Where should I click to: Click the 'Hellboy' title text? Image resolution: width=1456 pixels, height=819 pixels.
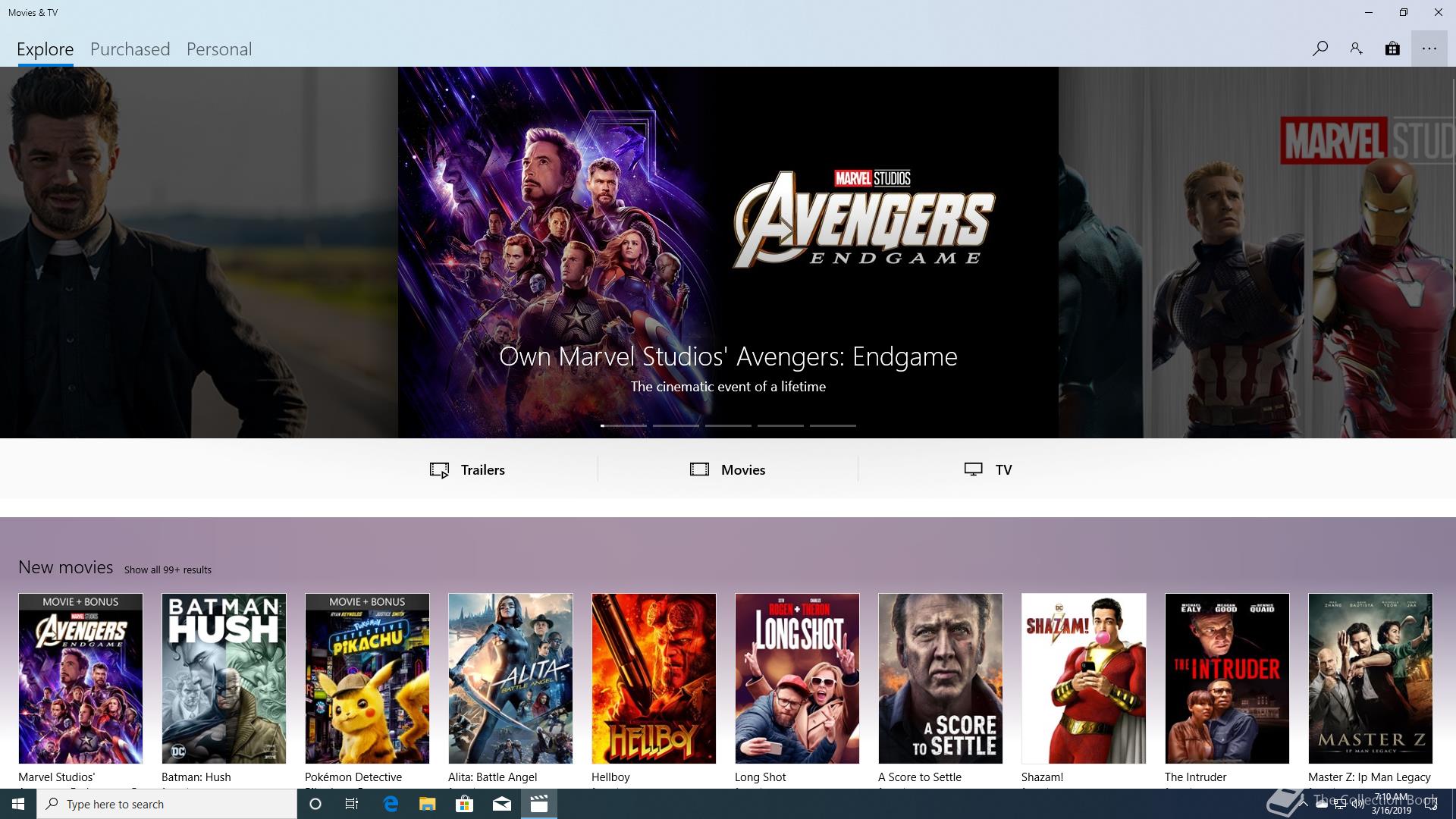[x=610, y=777]
